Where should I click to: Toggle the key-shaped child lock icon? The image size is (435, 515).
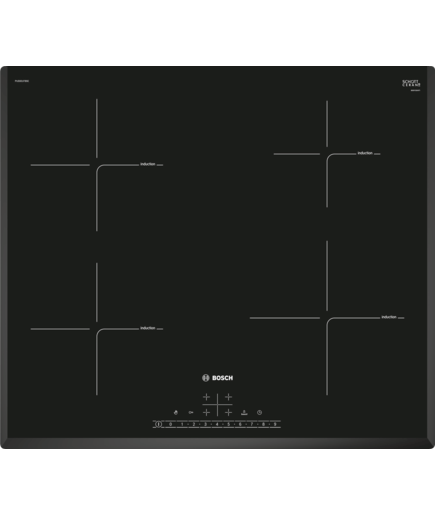pos(191,412)
